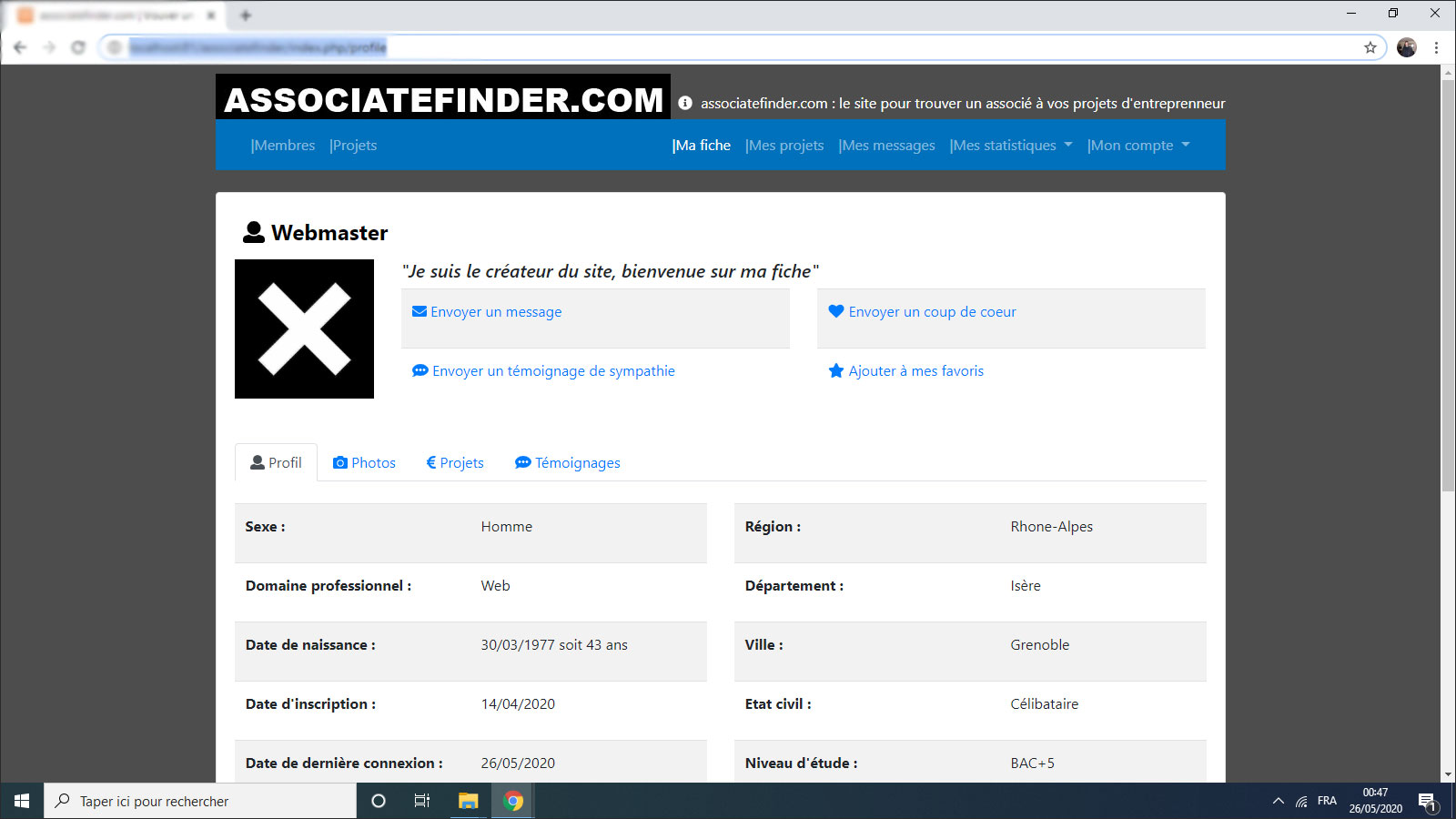Viewport: 1456px width, 819px height.
Task: Open the Témoignages tab
Action: click(568, 462)
